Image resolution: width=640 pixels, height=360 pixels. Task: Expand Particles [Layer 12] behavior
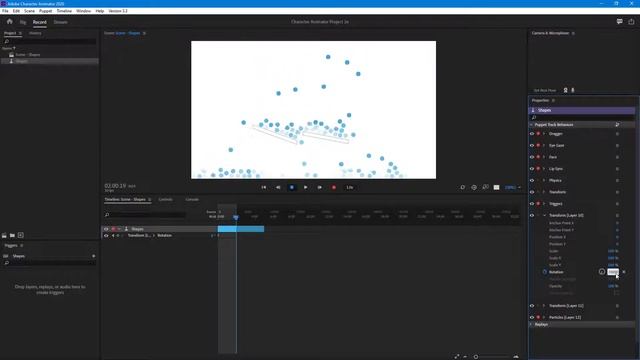click(x=544, y=317)
